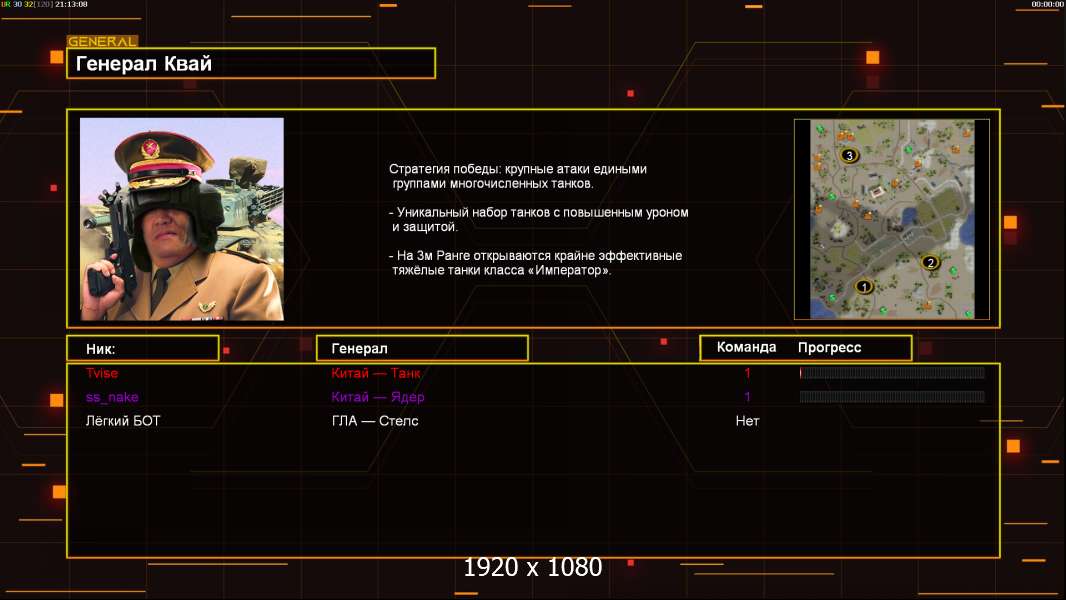Screen dimensions: 1066x600
Task: Click start position 1 on the minimap
Action: pyautogui.click(x=865, y=286)
